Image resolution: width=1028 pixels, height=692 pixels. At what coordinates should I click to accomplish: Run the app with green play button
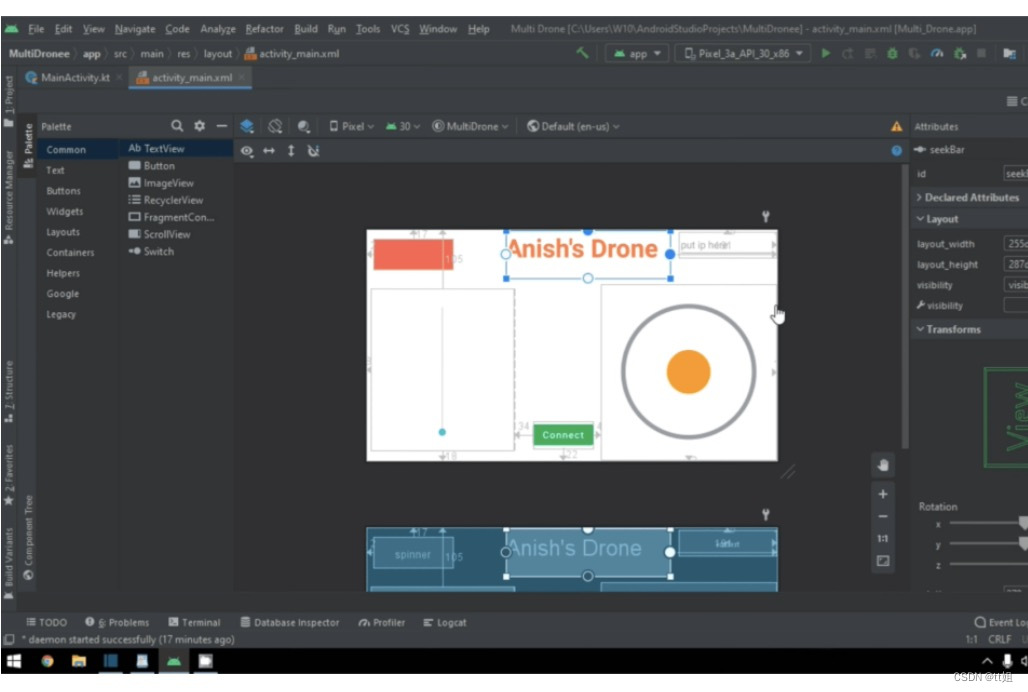pos(826,53)
